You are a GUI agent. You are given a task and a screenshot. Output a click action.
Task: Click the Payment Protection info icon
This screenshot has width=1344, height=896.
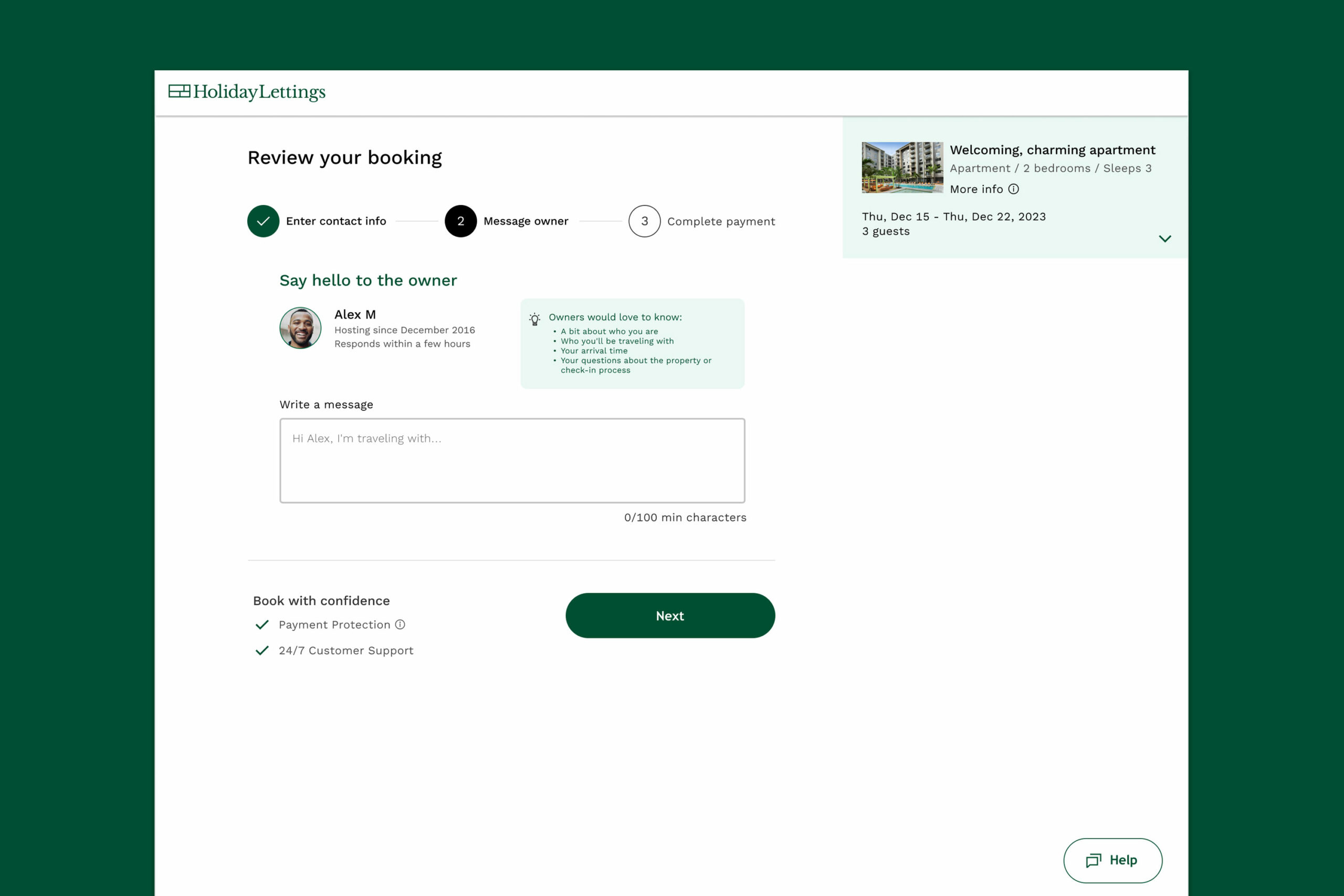pos(400,625)
